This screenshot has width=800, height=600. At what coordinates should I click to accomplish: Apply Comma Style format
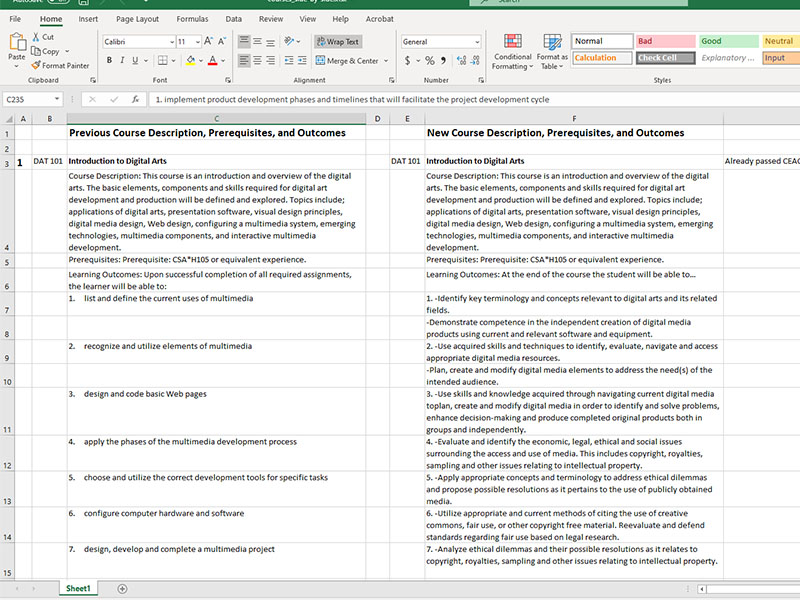pyautogui.click(x=443, y=60)
